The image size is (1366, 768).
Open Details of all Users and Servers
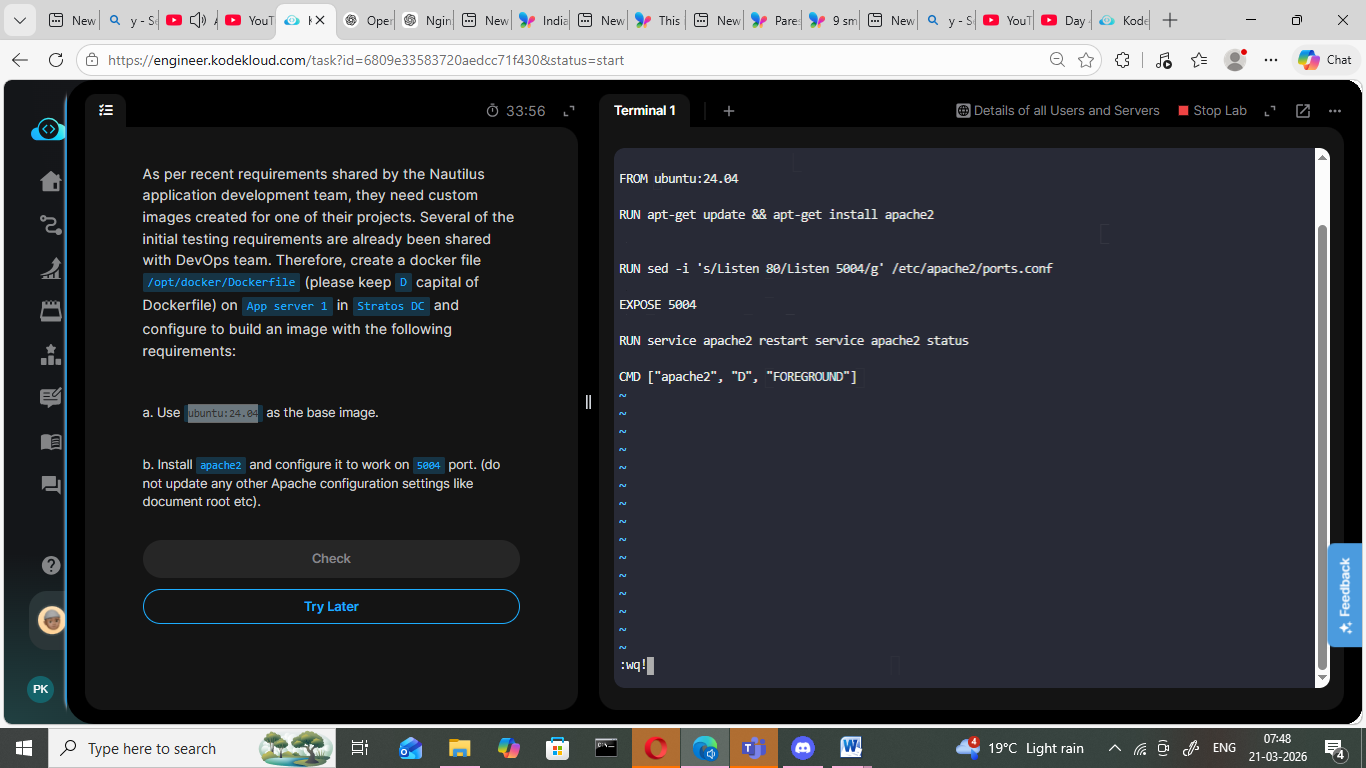click(1058, 111)
